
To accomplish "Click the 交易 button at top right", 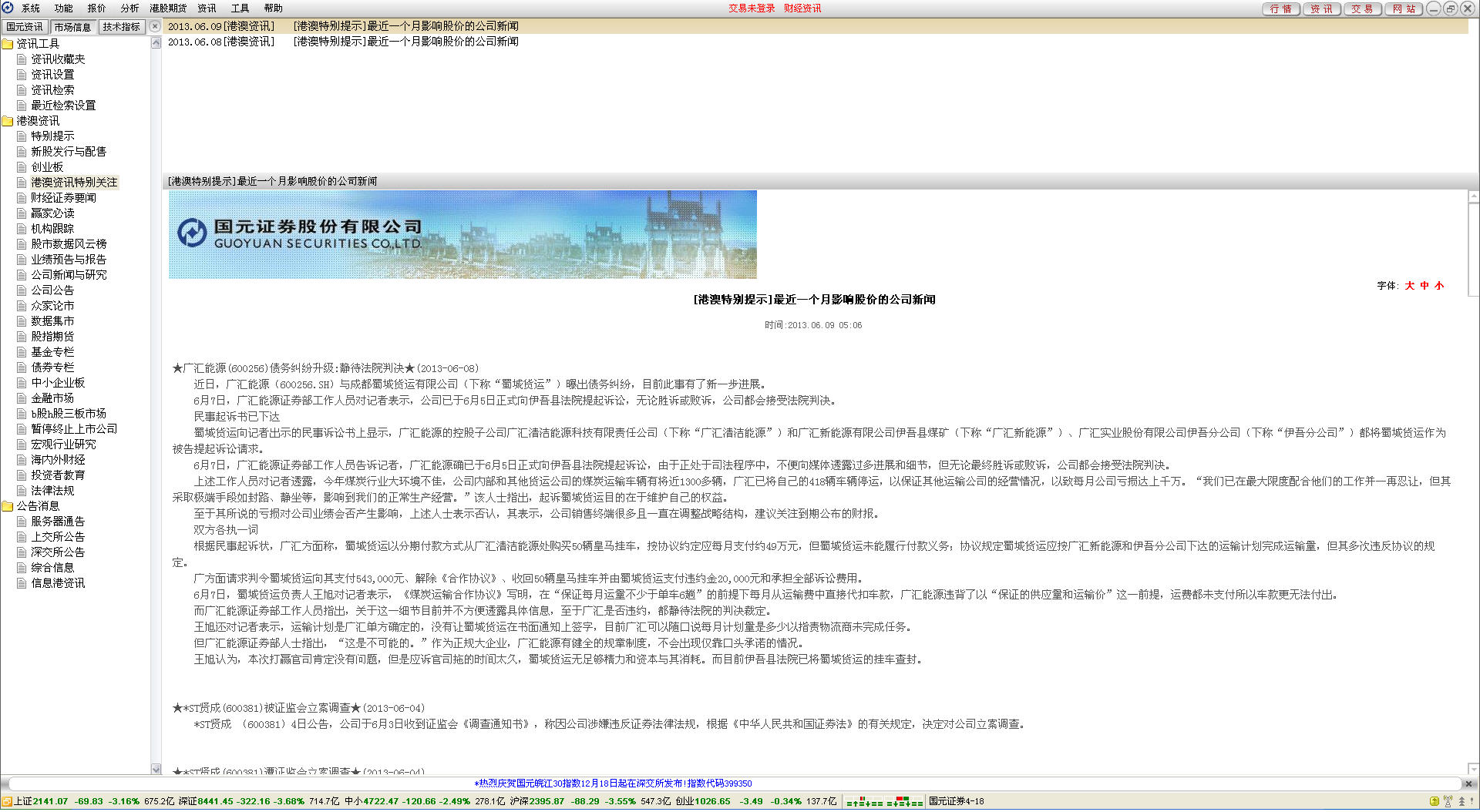I will pos(1362,9).
